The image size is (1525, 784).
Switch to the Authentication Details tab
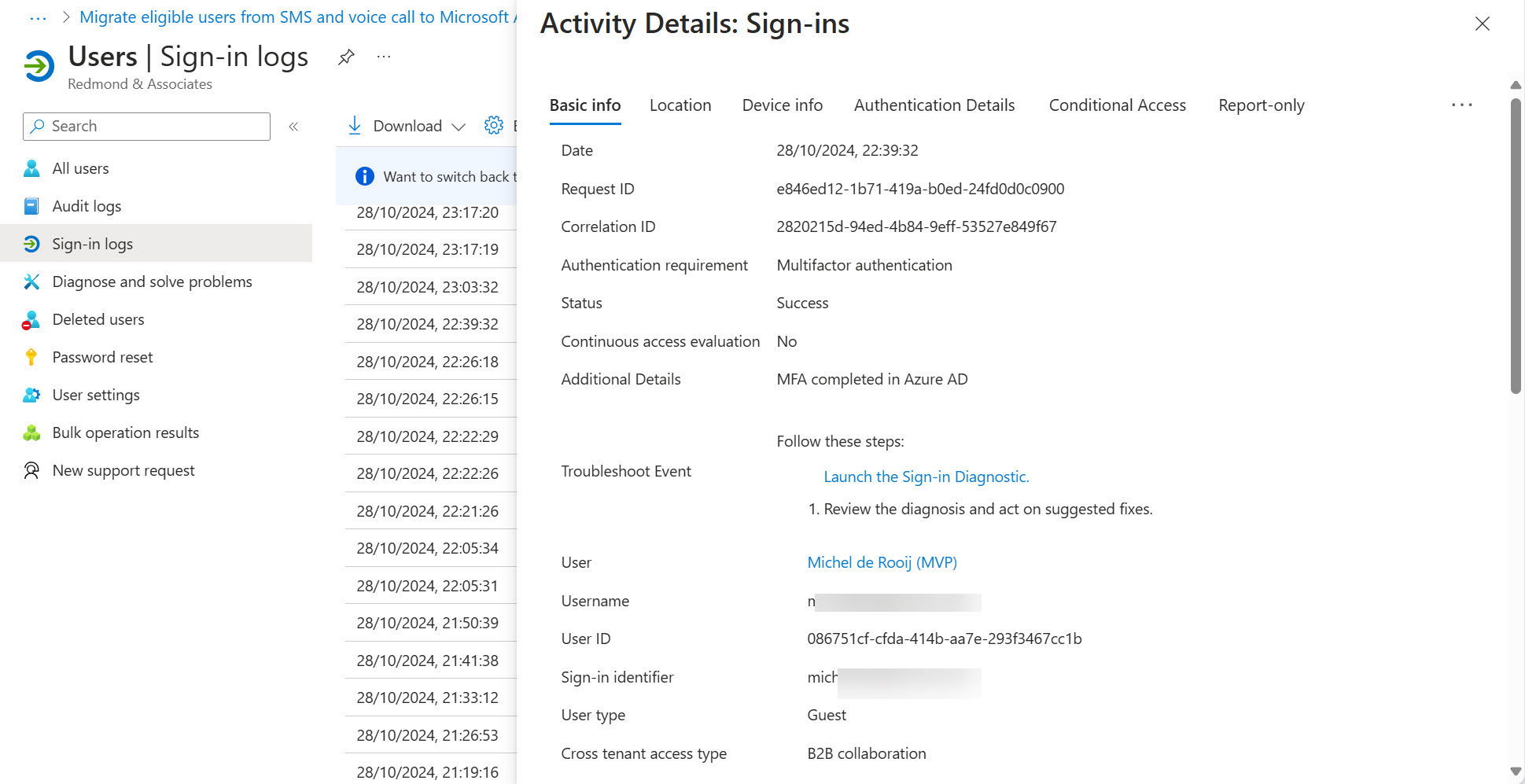click(934, 105)
